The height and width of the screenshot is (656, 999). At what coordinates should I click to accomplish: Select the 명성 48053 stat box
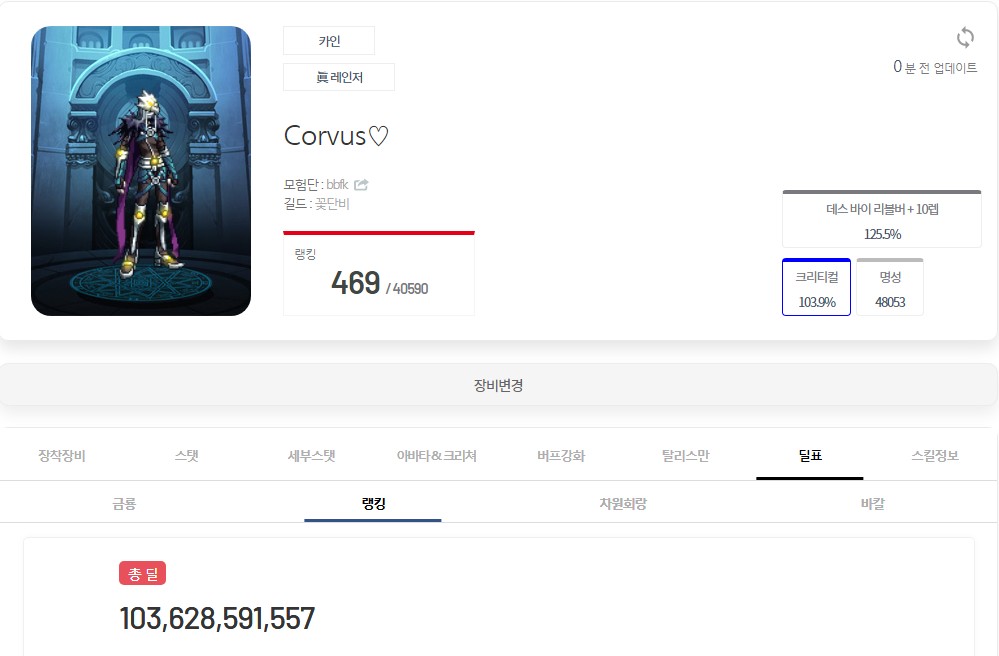pos(890,287)
